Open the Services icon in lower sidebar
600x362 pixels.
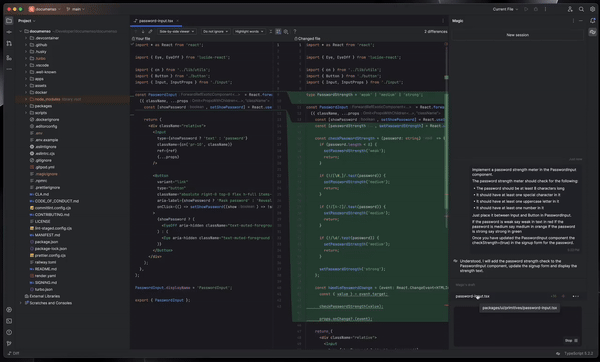click(9, 310)
